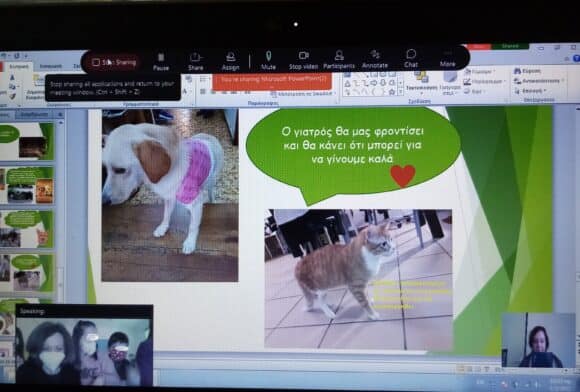
Task: Click the red heart shape
Action: 403,176
